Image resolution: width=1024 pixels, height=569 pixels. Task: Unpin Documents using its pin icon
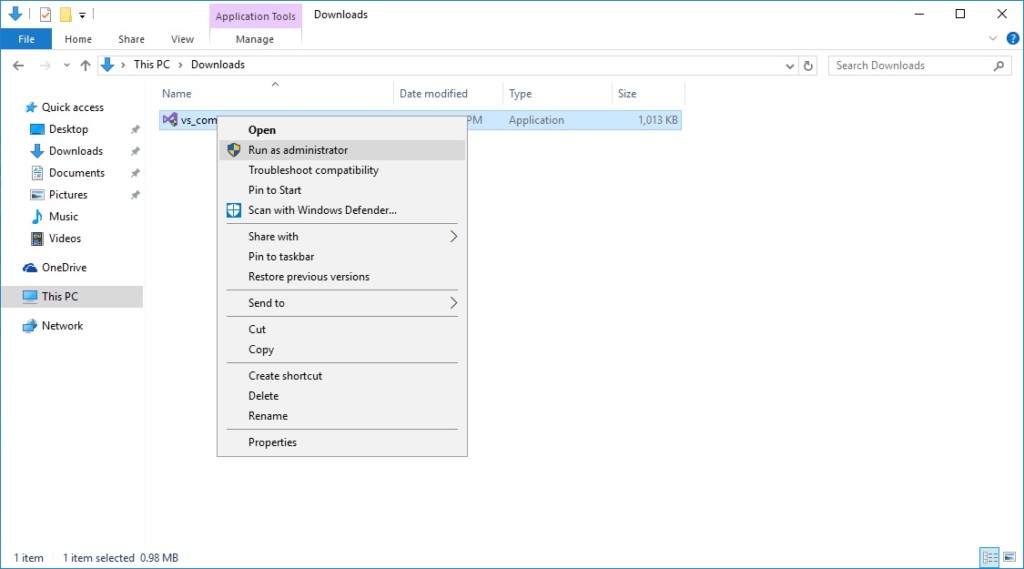(135, 173)
